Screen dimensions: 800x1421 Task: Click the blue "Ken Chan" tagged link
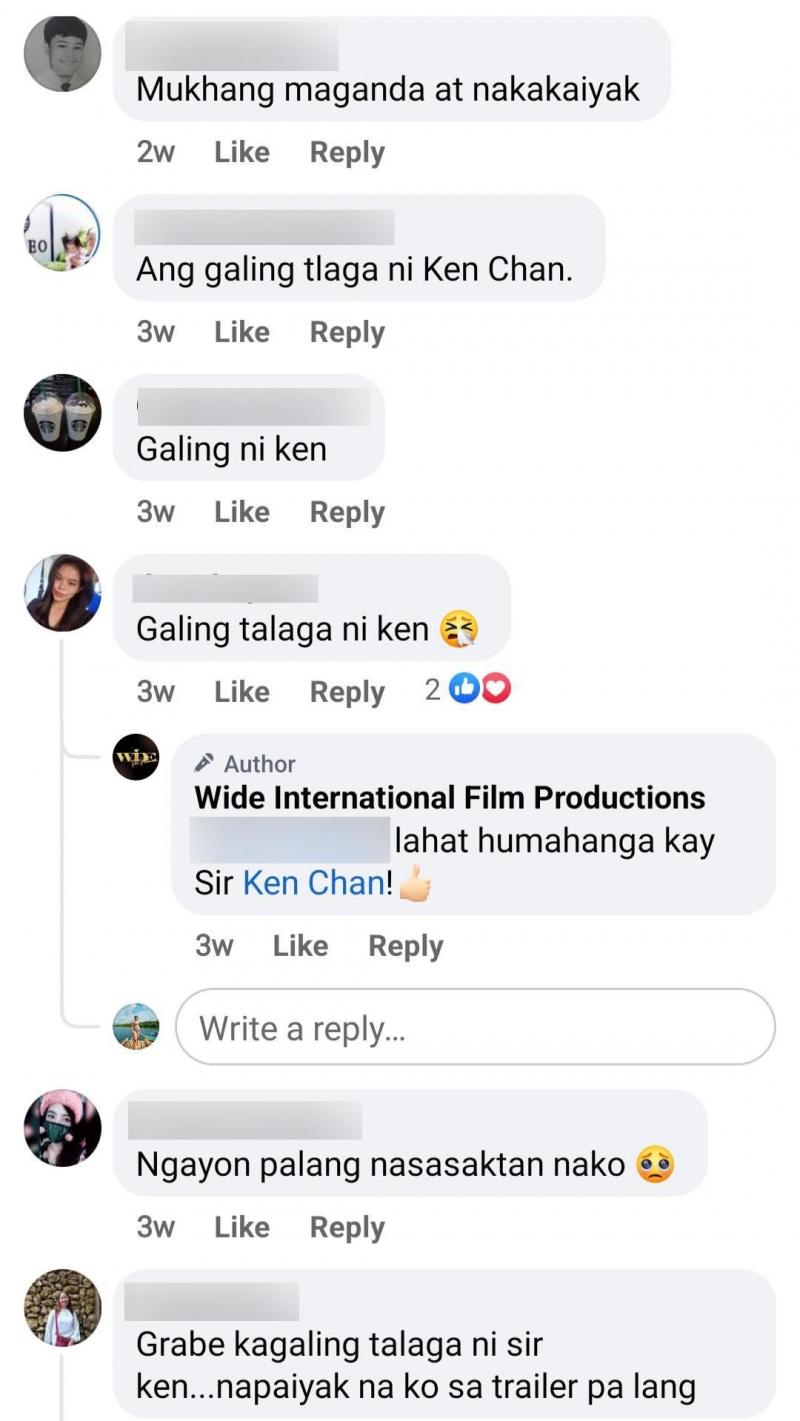coord(313,883)
